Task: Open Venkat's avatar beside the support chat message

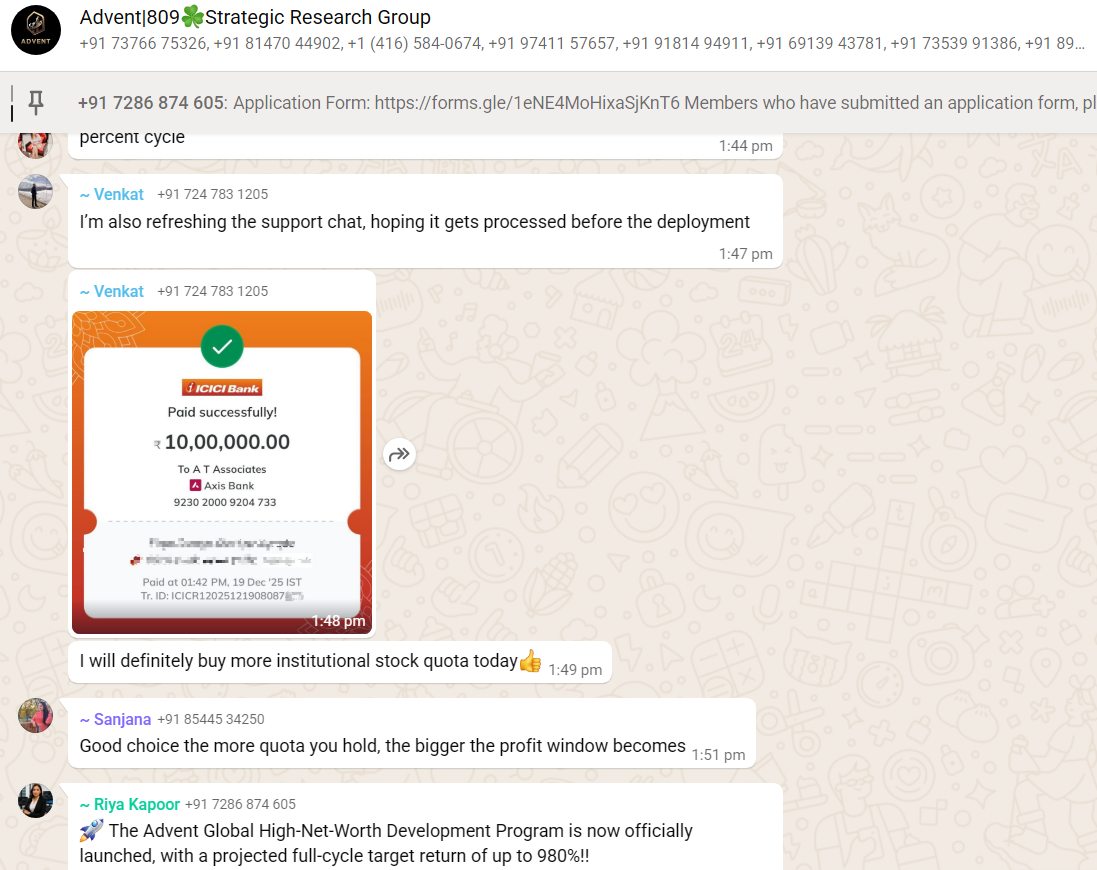Action: 35,192
